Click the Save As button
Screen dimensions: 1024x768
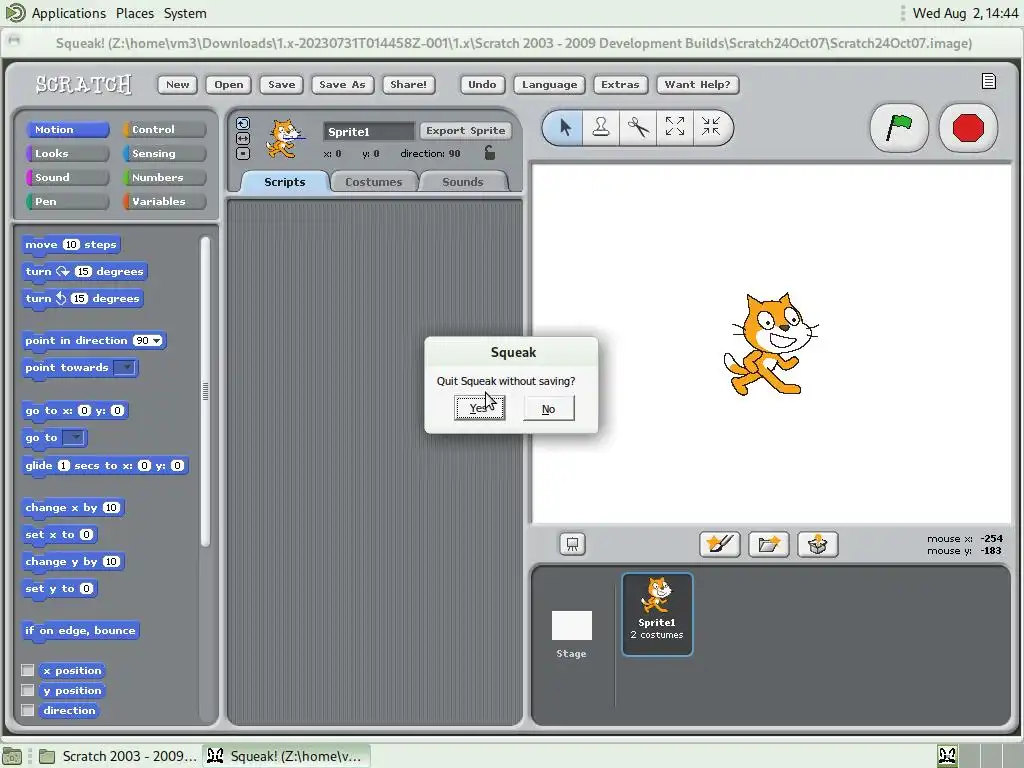click(342, 84)
